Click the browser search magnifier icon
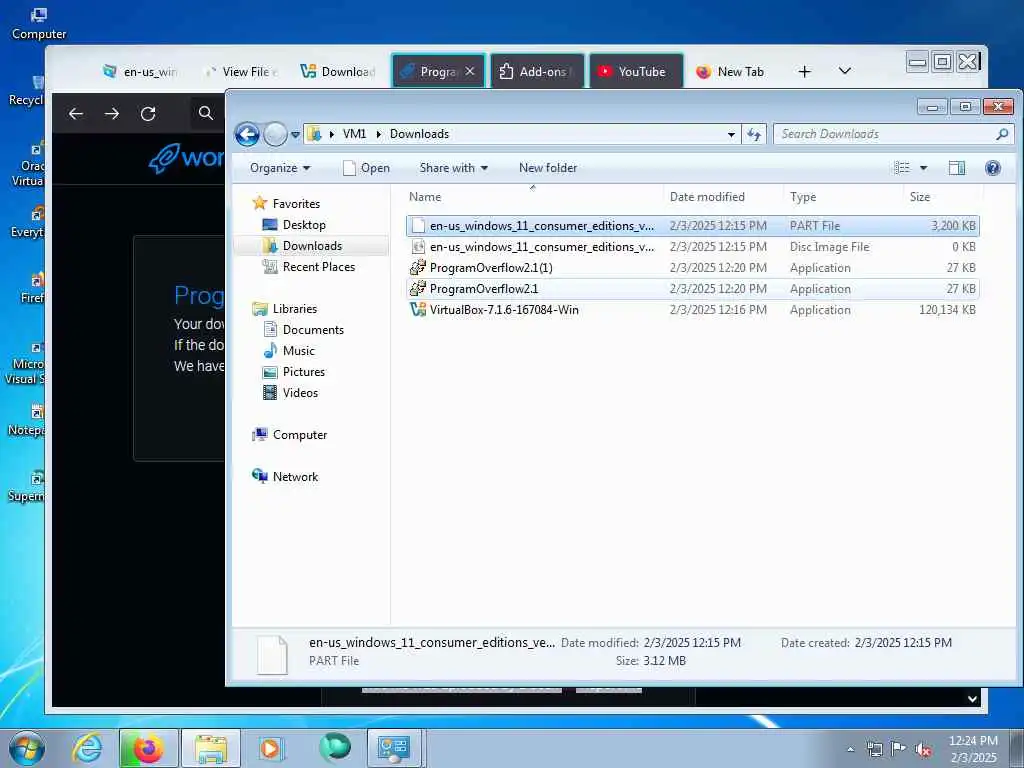This screenshot has width=1024, height=768. pos(206,113)
